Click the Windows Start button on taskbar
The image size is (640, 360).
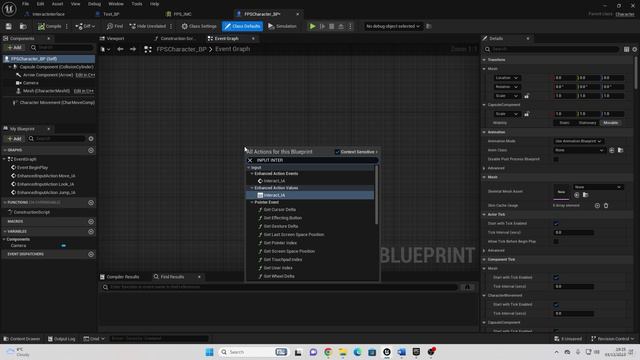tap(209, 352)
